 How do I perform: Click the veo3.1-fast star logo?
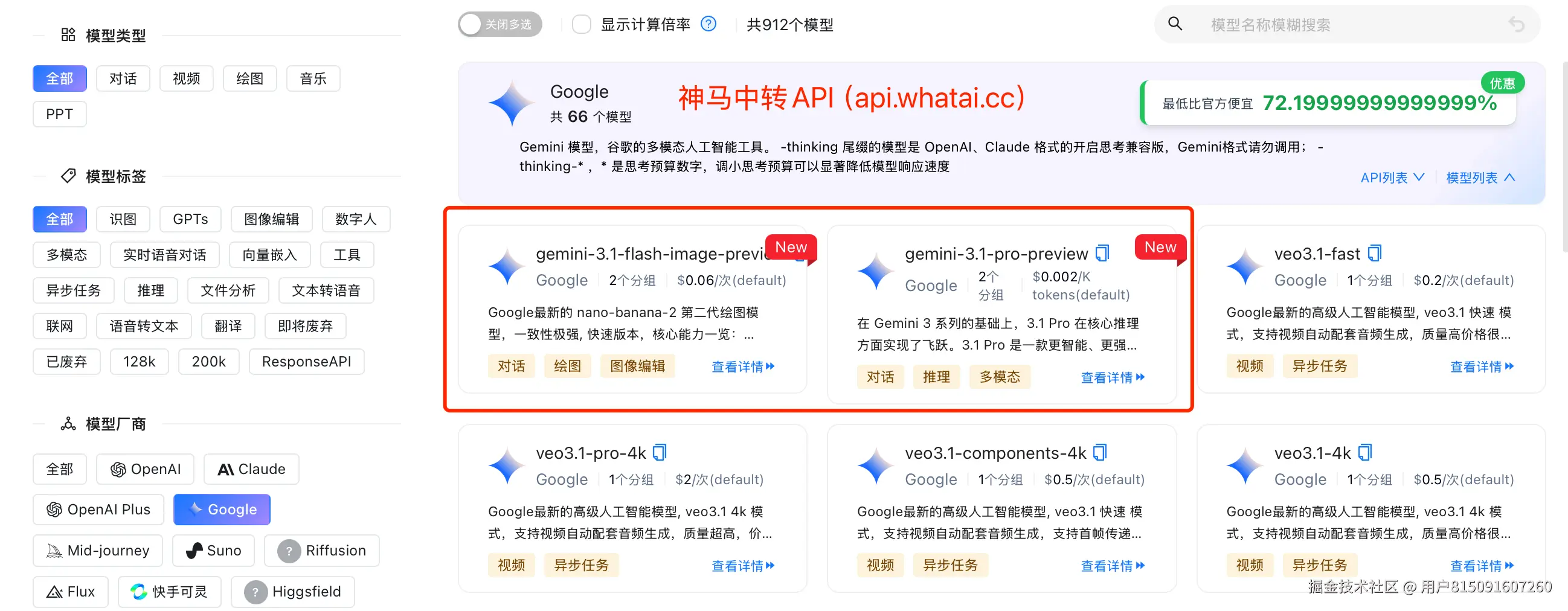coord(1245,266)
